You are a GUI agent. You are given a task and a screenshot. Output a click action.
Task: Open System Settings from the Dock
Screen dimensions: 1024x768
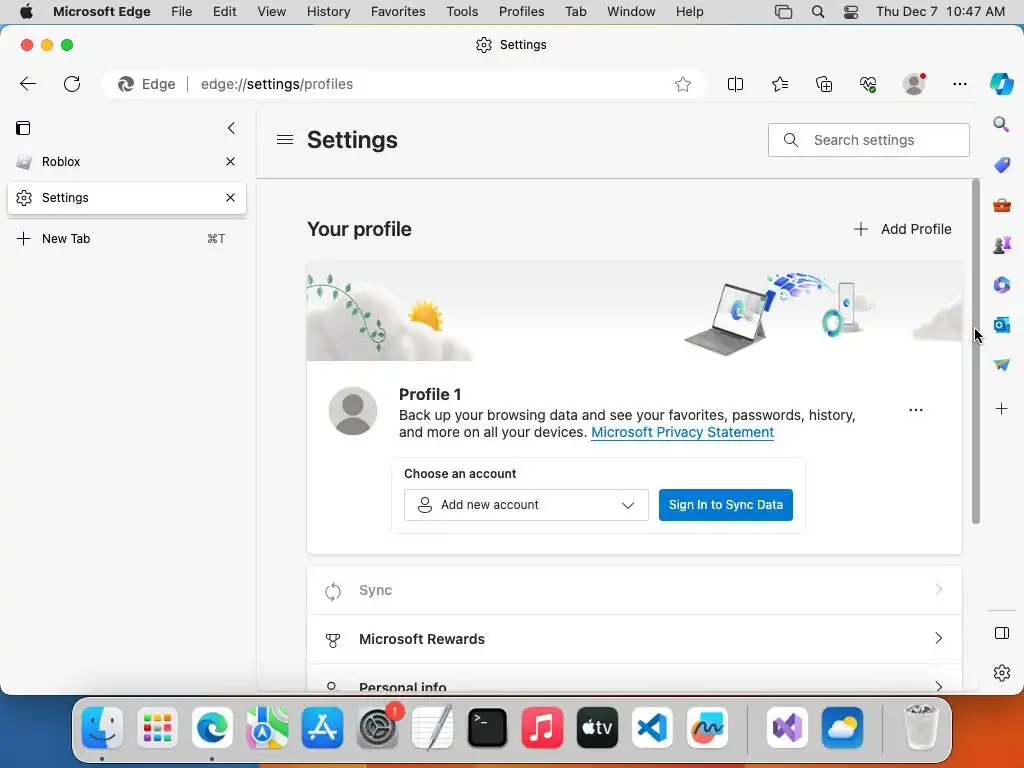377,727
